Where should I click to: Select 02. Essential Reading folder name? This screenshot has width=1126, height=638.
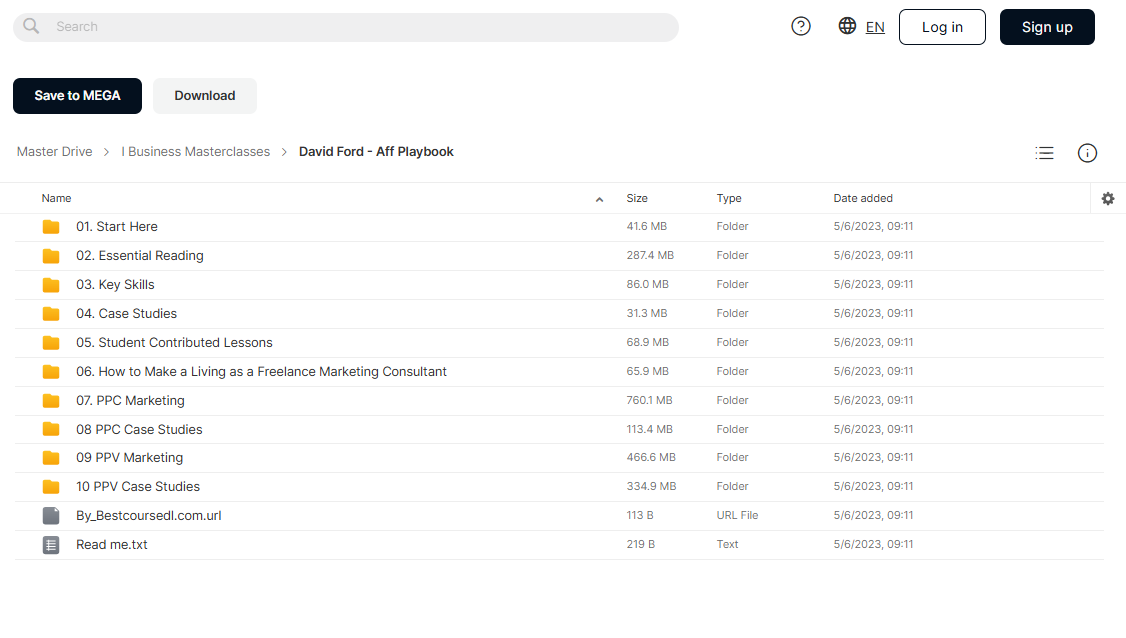pos(140,256)
